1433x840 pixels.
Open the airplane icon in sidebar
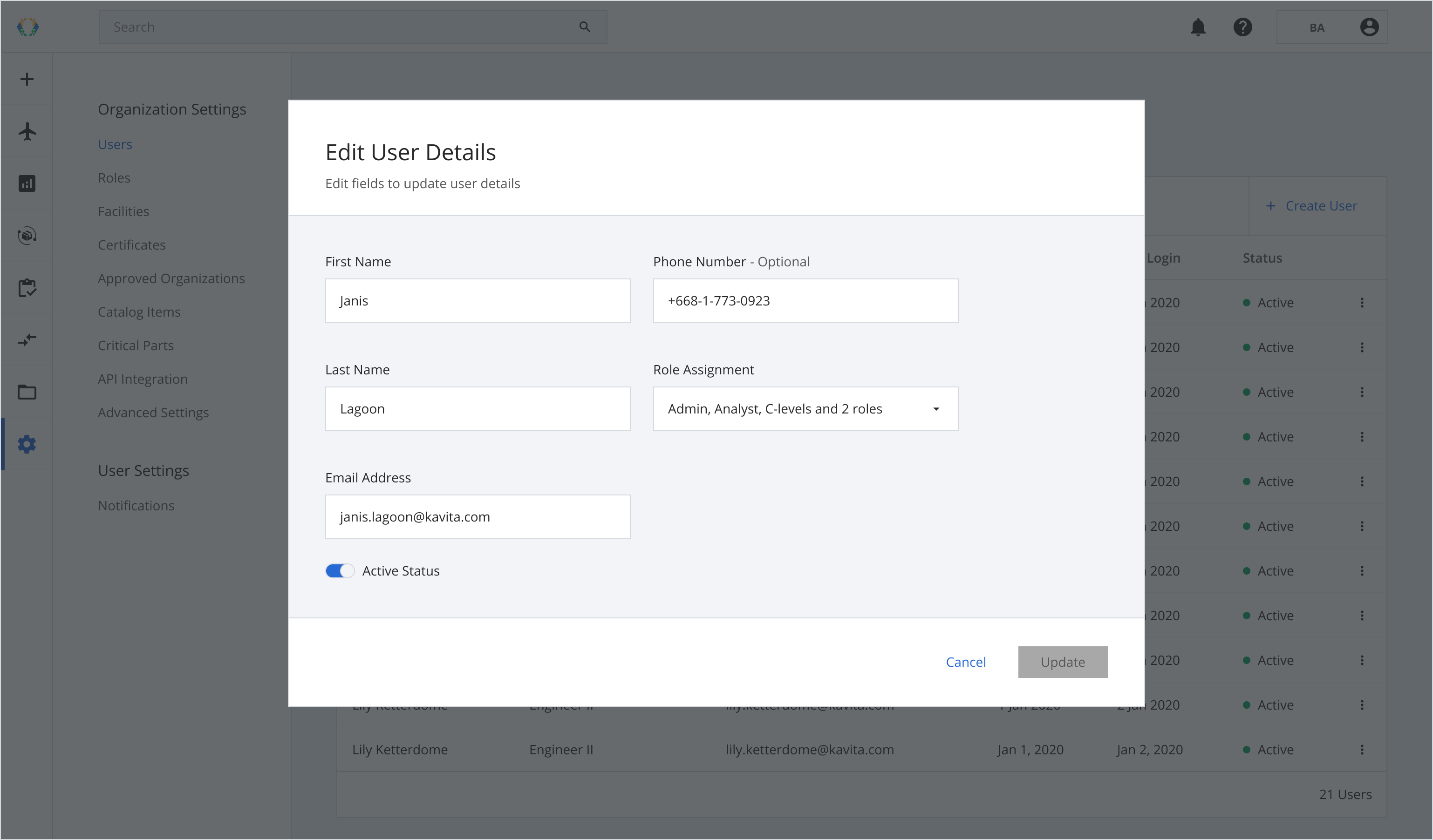tap(27, 131)
